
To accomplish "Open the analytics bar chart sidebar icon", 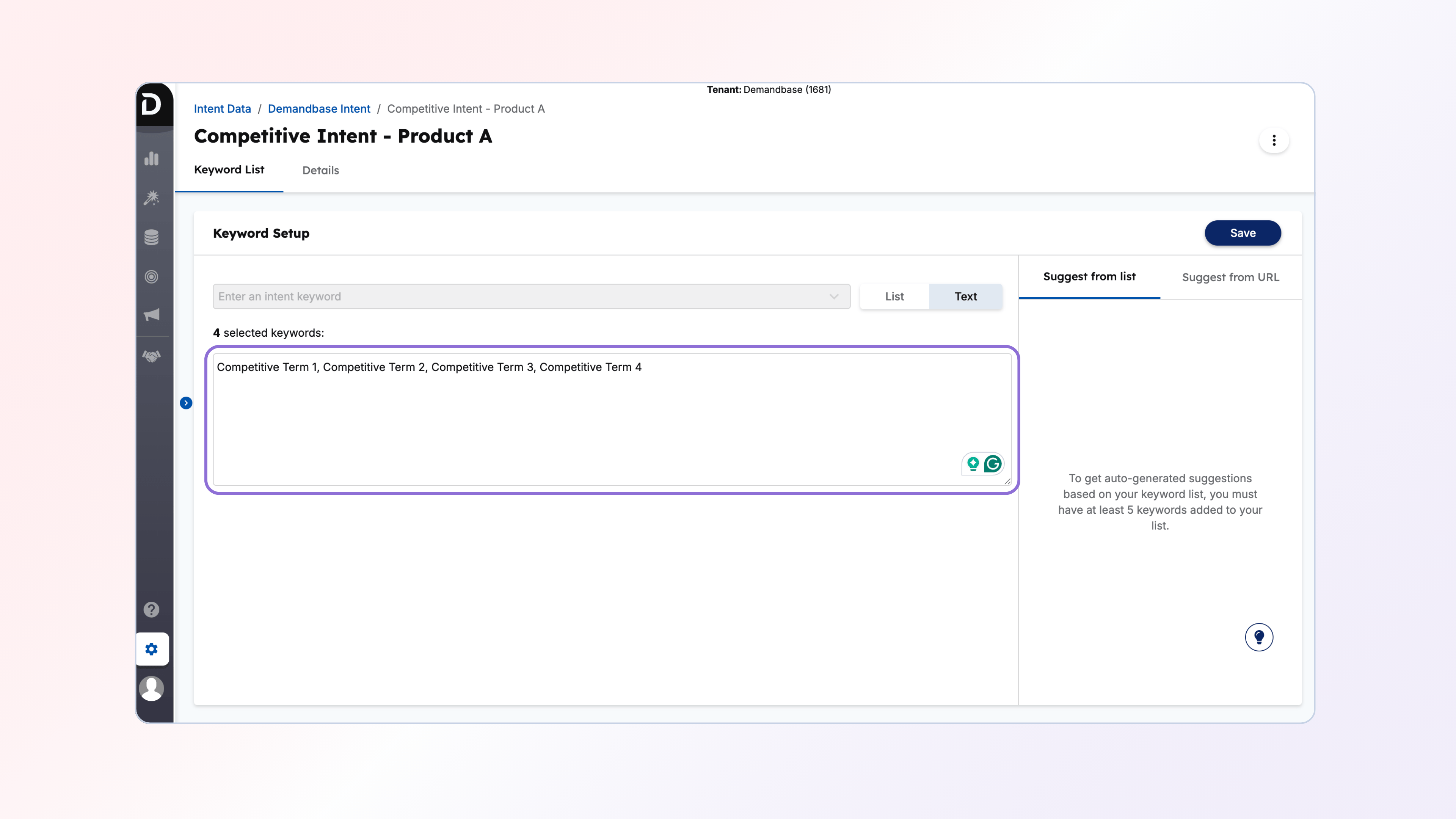I will click(x=152, y=159).
